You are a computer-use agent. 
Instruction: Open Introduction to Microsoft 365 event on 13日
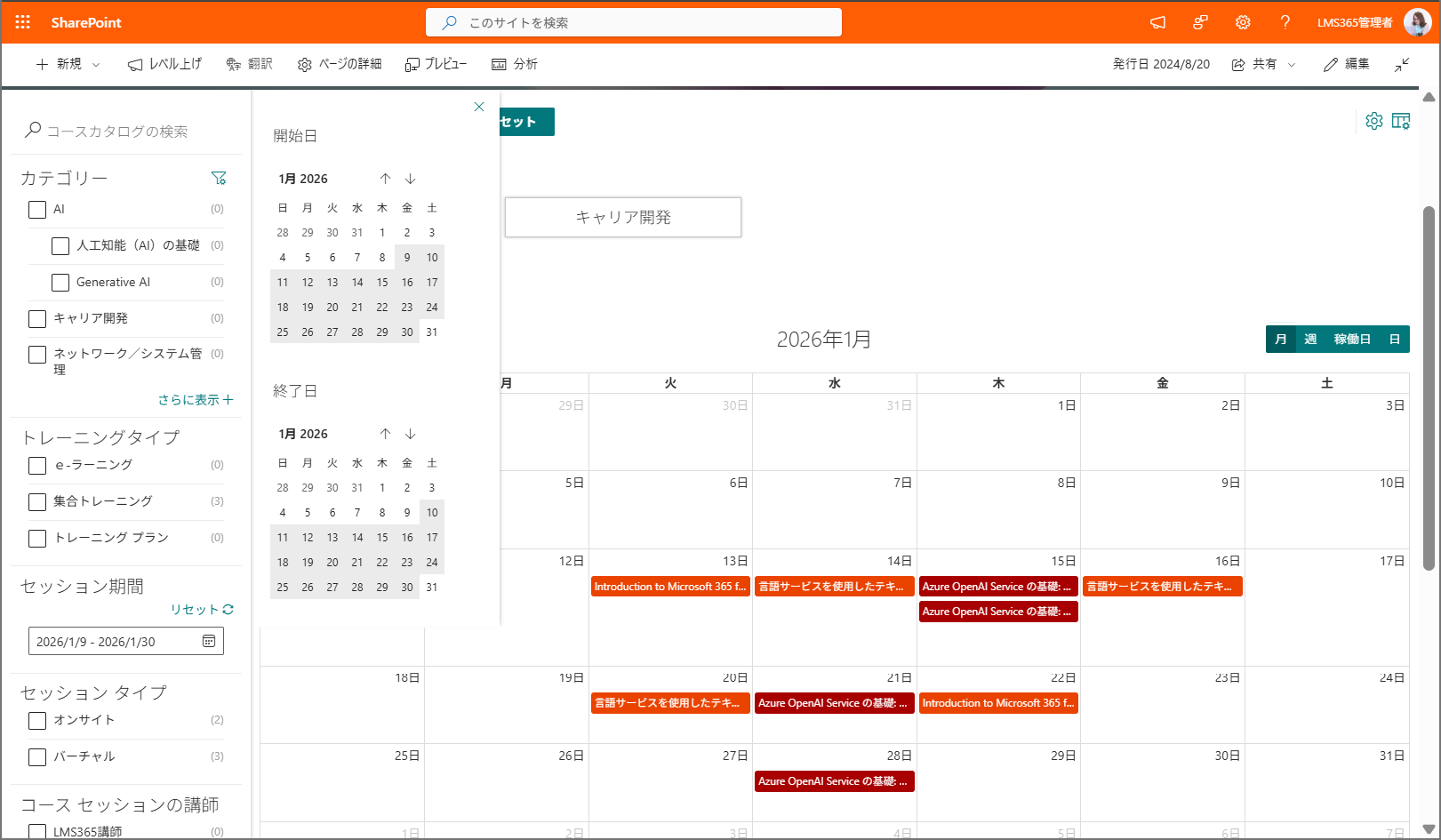pos(670,587)
